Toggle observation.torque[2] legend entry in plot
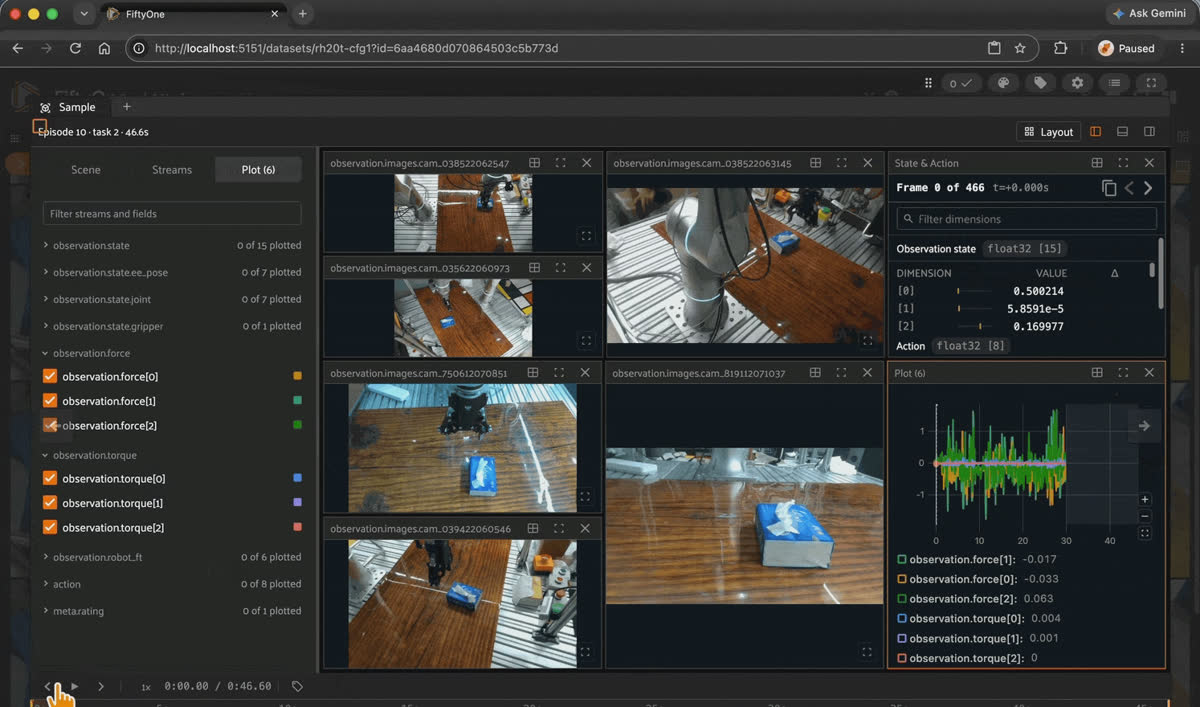This screenshot has height=707, width=1200. (967, 658)
